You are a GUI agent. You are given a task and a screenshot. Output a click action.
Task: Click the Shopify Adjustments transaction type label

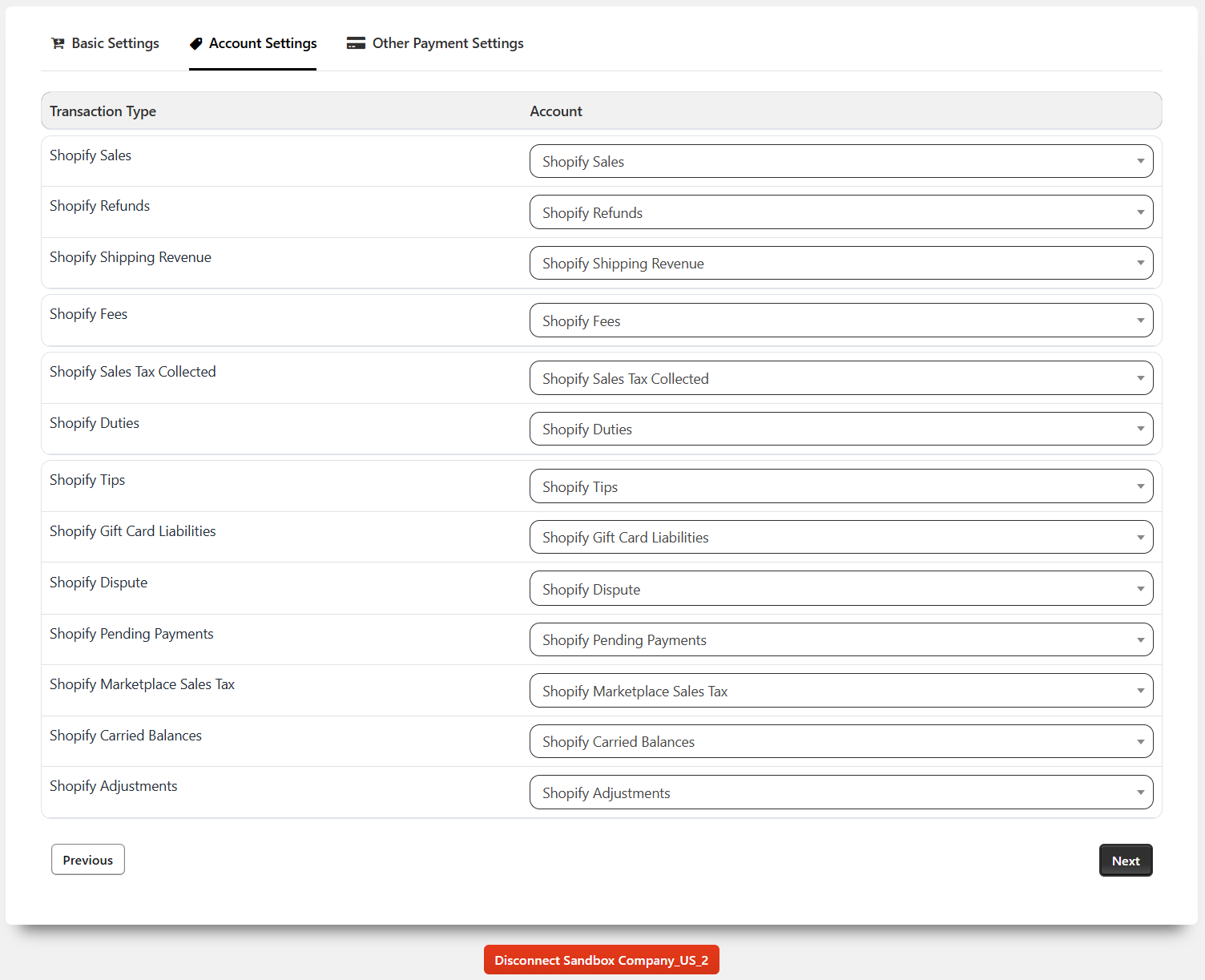(114, 786)
